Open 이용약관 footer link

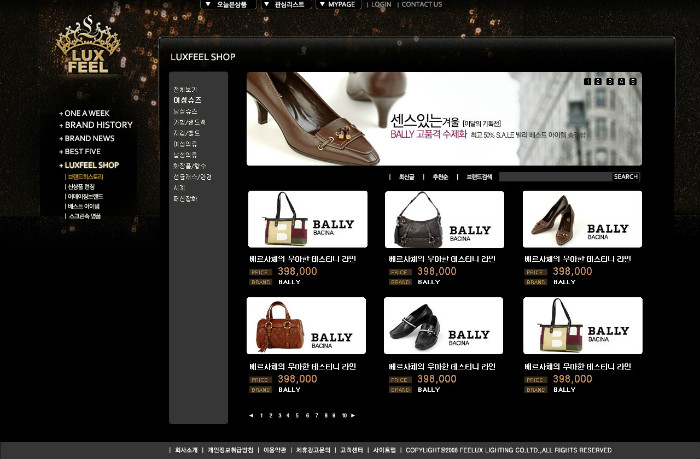pyautogui.click(x=275, y=450)
